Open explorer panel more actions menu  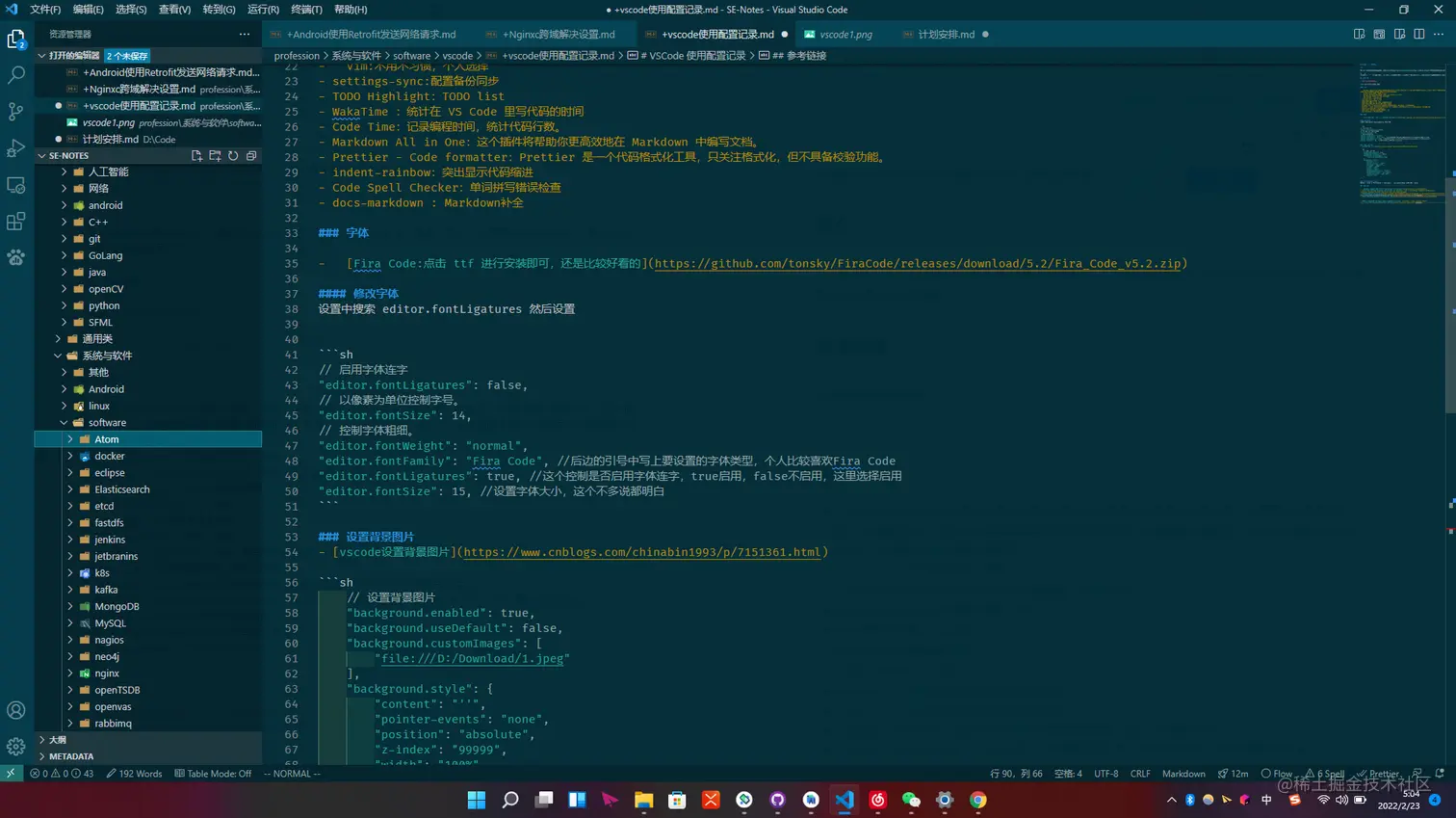click(x=245, y=34)
